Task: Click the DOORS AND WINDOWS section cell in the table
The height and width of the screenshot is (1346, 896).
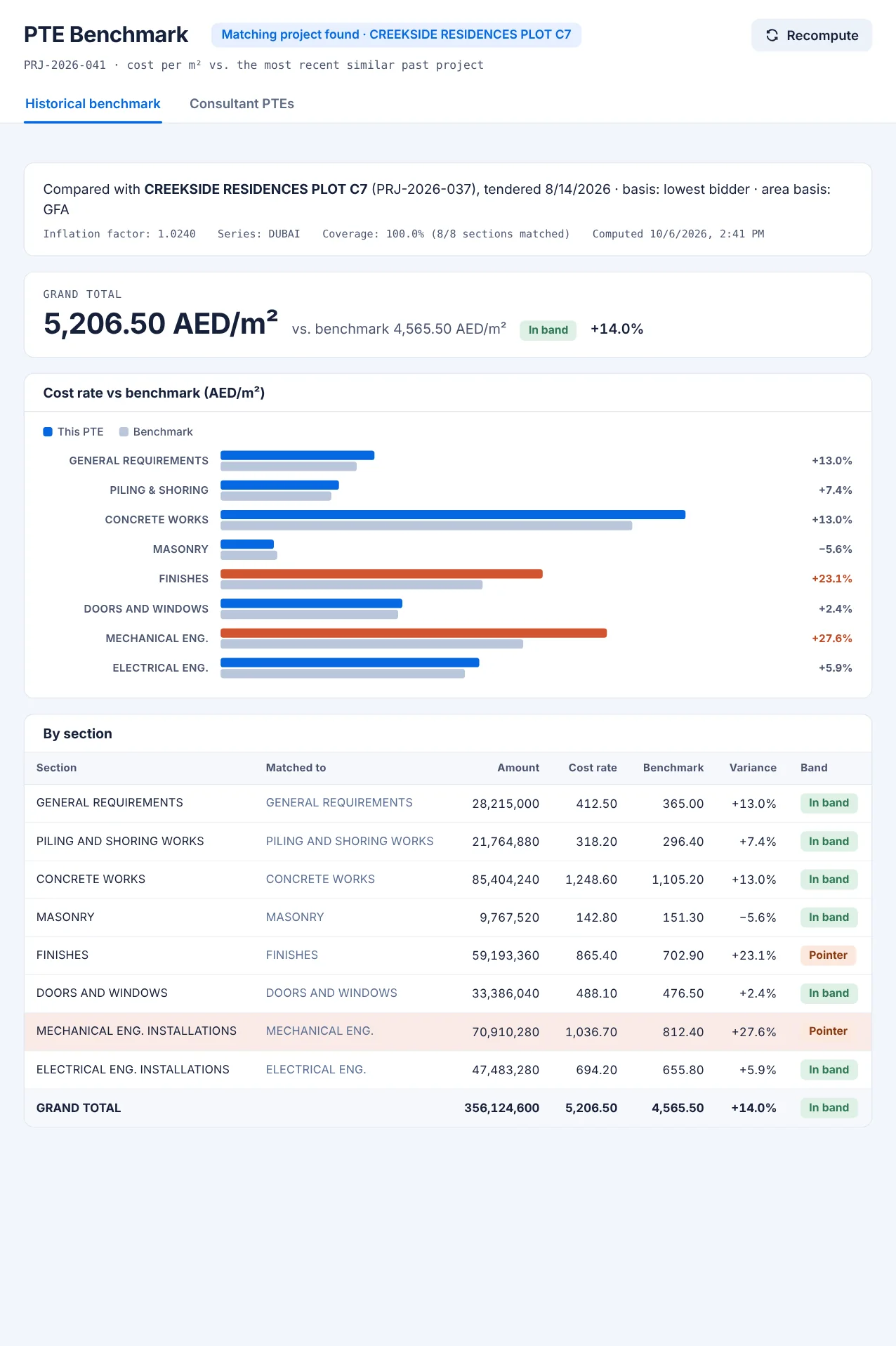Action: point(102,993)
